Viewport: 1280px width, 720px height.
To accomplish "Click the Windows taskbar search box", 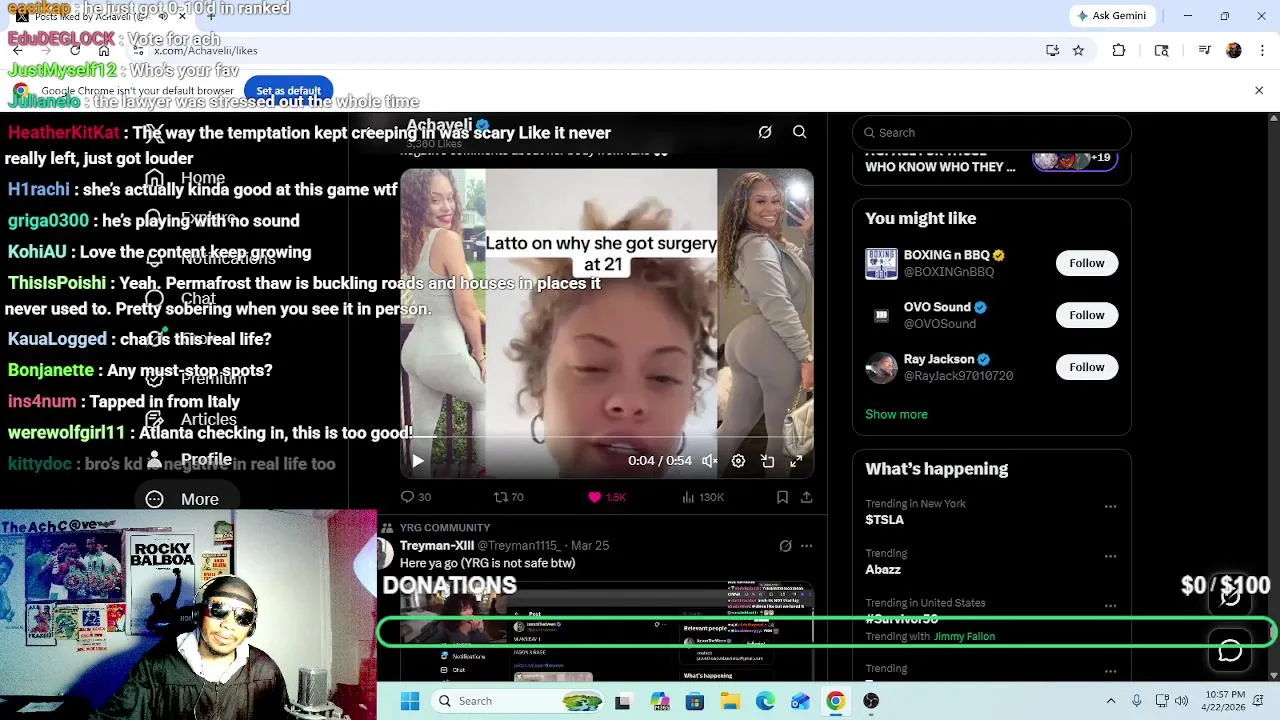I will point(516,701).
